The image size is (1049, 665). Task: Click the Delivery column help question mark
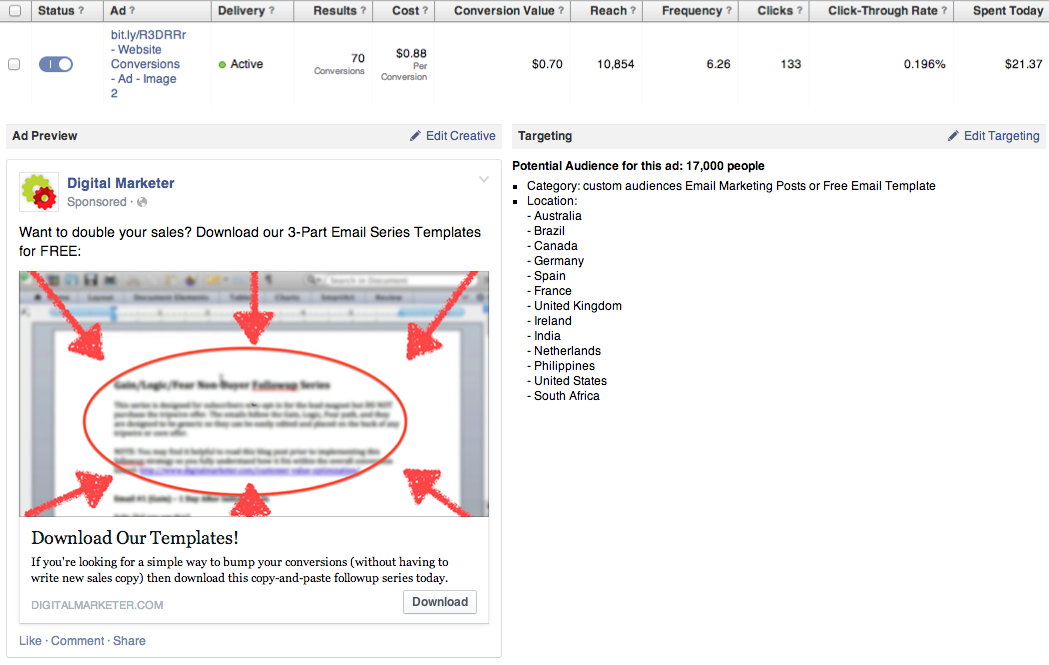click(272, 11)
